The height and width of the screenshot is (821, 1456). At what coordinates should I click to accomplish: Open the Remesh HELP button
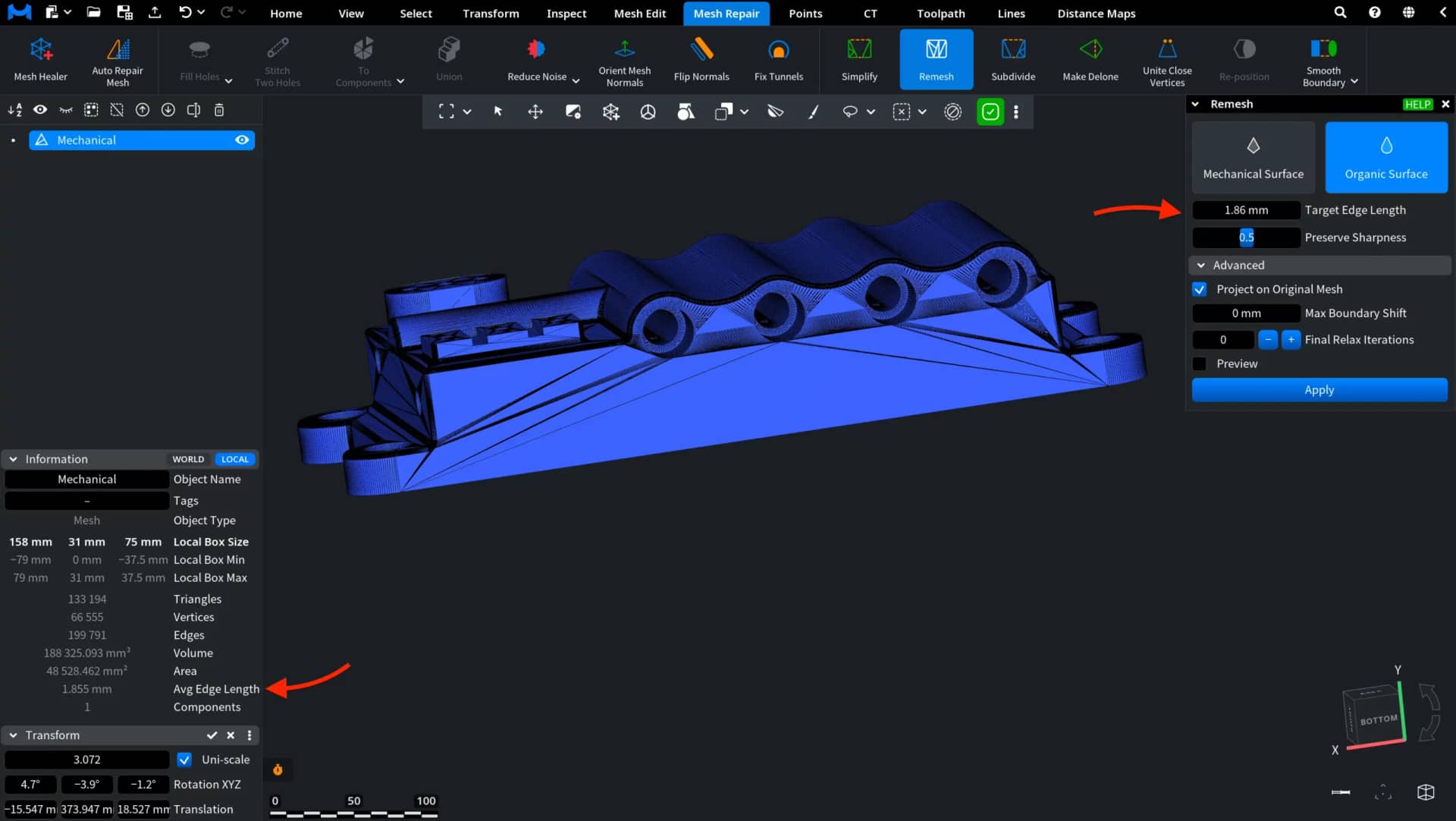(1417, 104)
